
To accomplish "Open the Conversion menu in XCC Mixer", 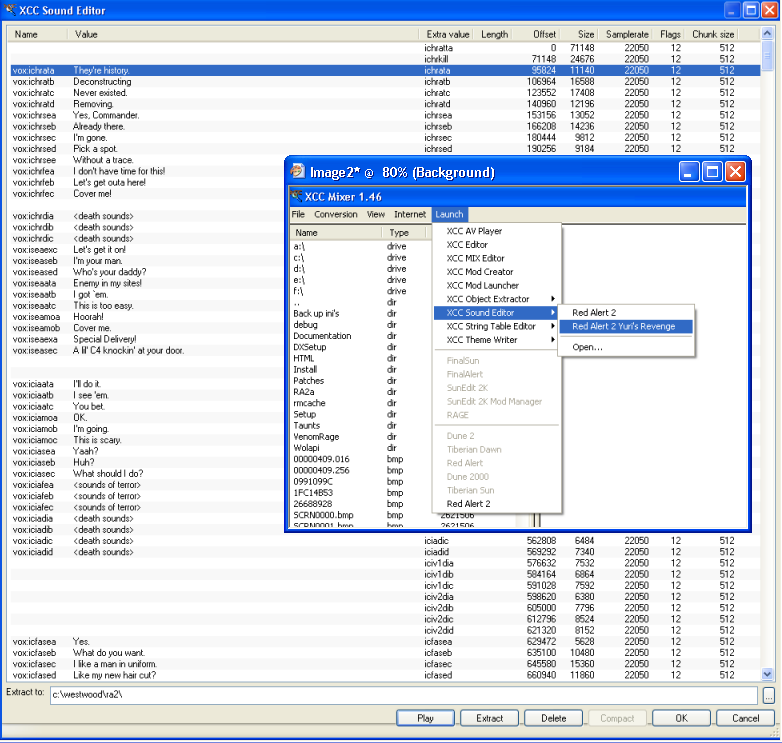I will click(336, 214).
